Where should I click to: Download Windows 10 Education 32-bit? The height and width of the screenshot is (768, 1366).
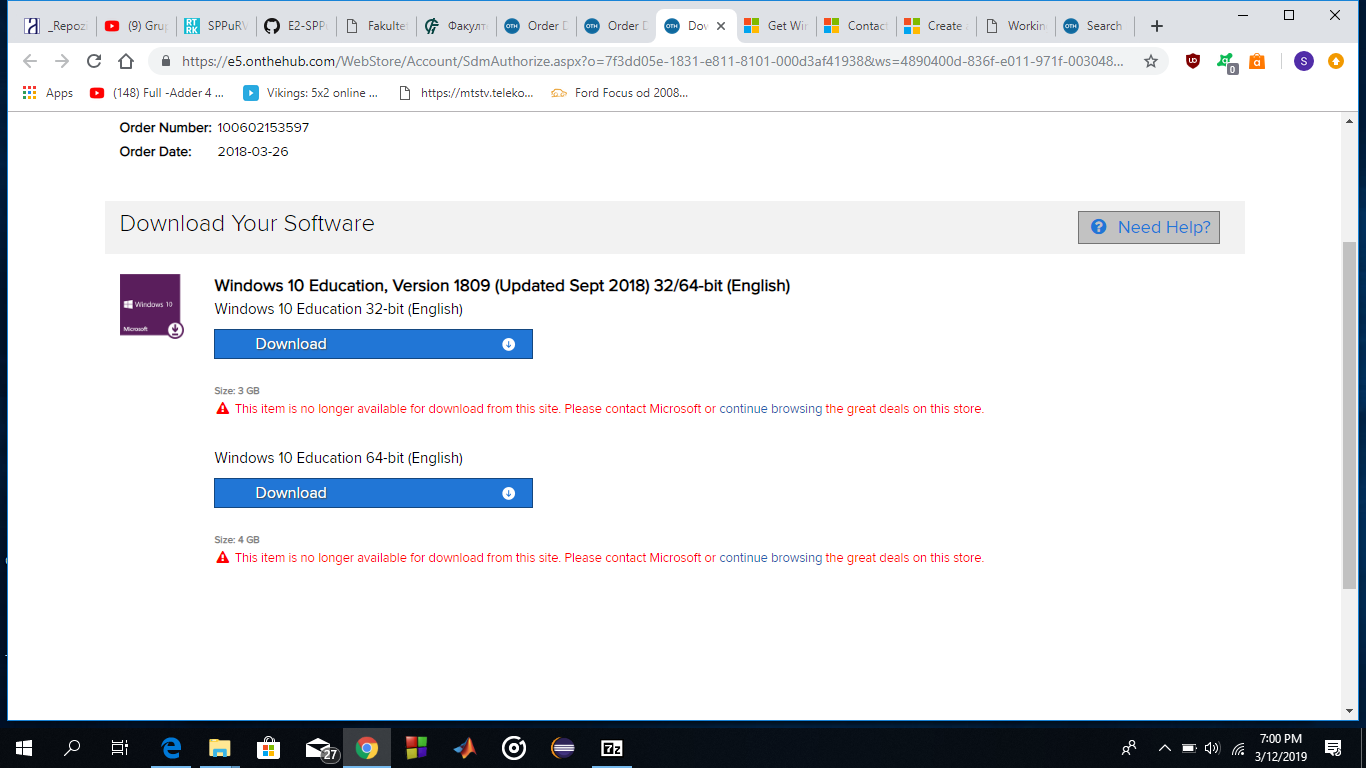click(373, 344)
